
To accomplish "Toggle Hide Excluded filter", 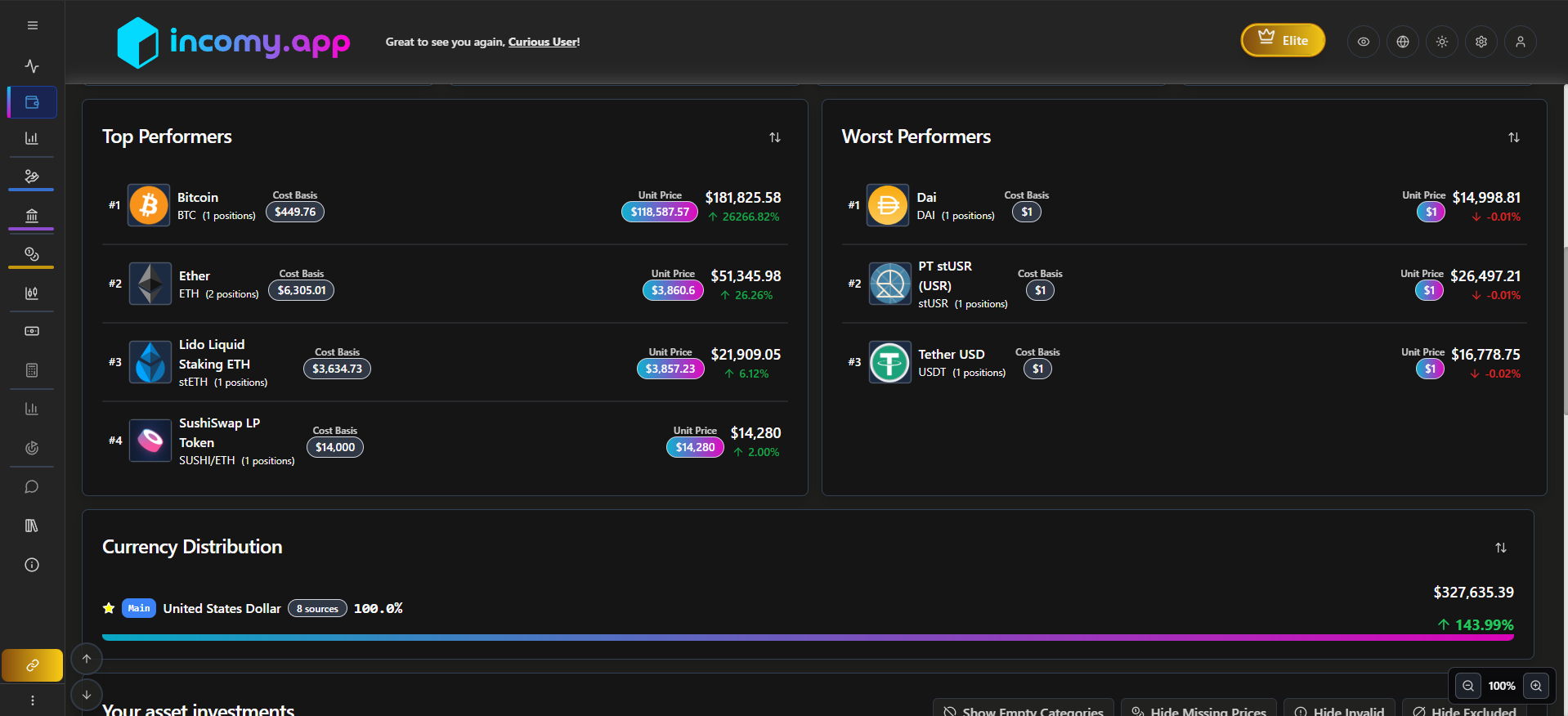I will (1464, 709).
